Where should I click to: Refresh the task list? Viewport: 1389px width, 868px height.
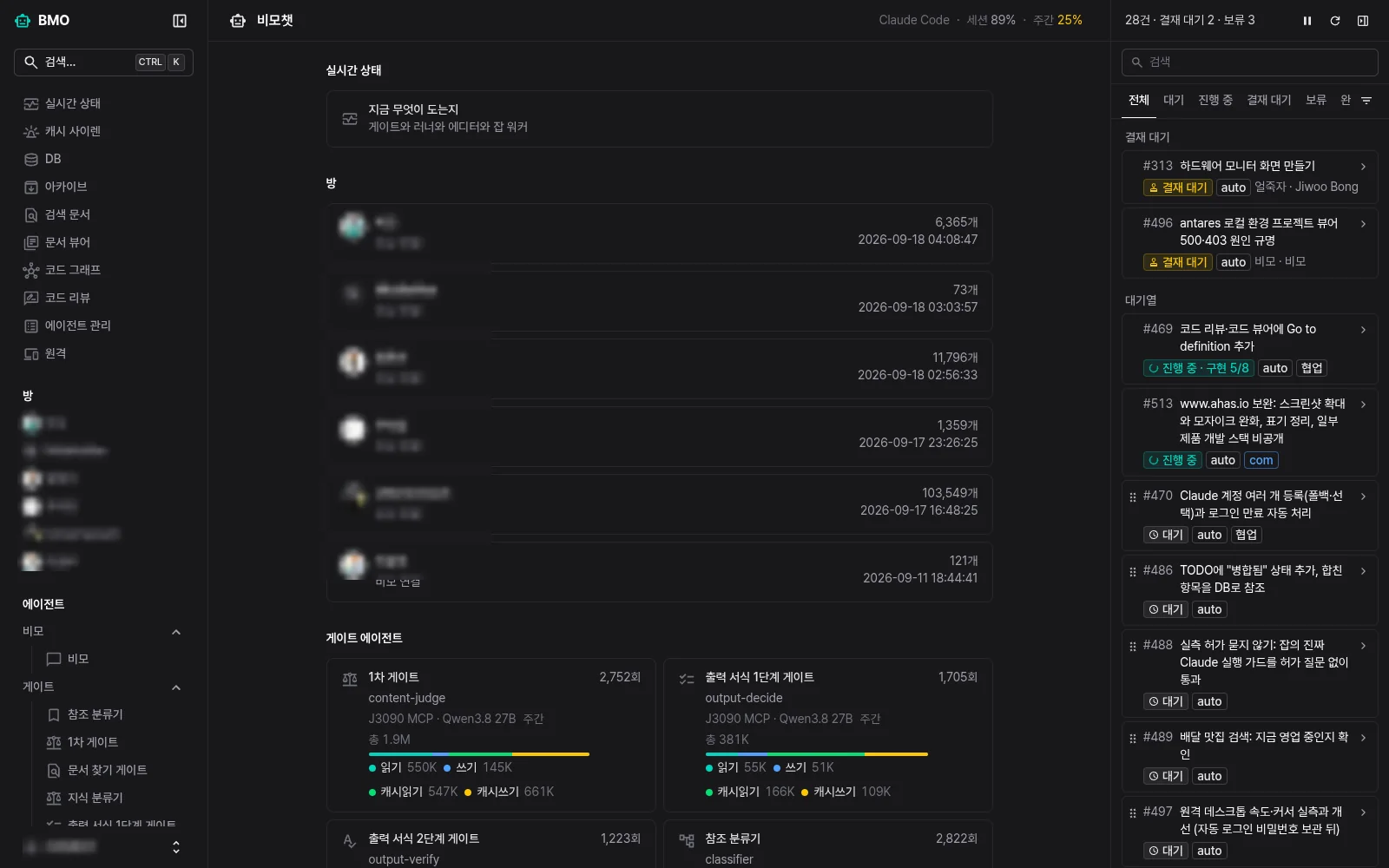point(1335,21)
